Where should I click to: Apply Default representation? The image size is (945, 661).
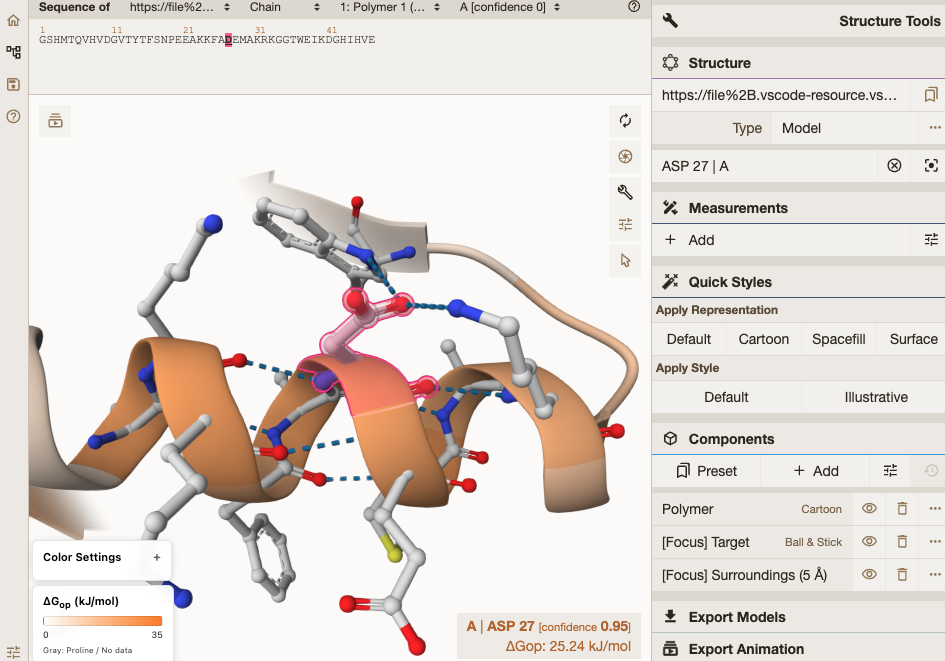pos(689,339)
